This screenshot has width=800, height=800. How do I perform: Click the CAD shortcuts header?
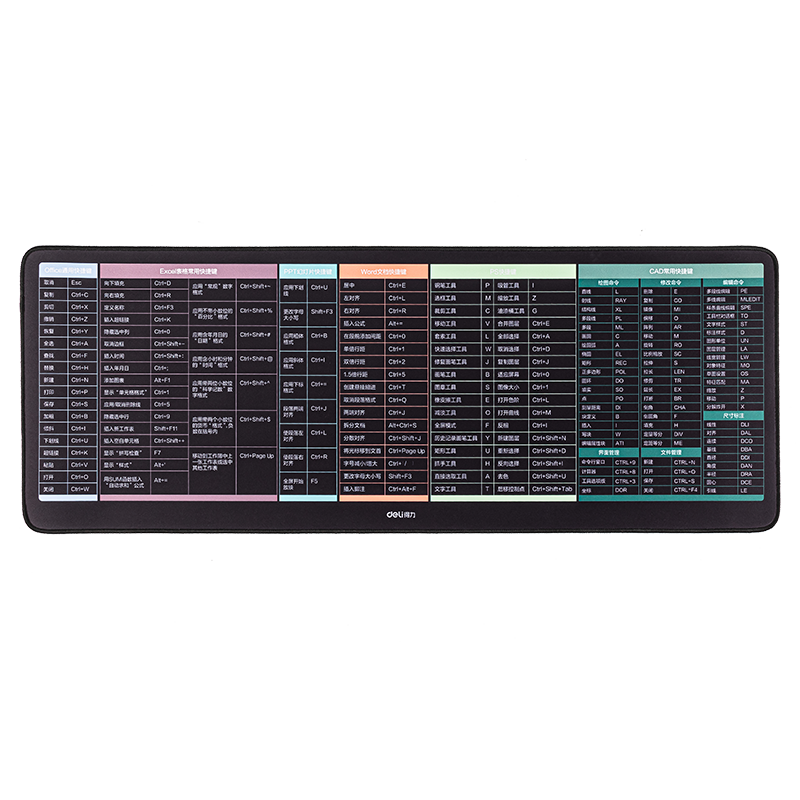point(671,271)
